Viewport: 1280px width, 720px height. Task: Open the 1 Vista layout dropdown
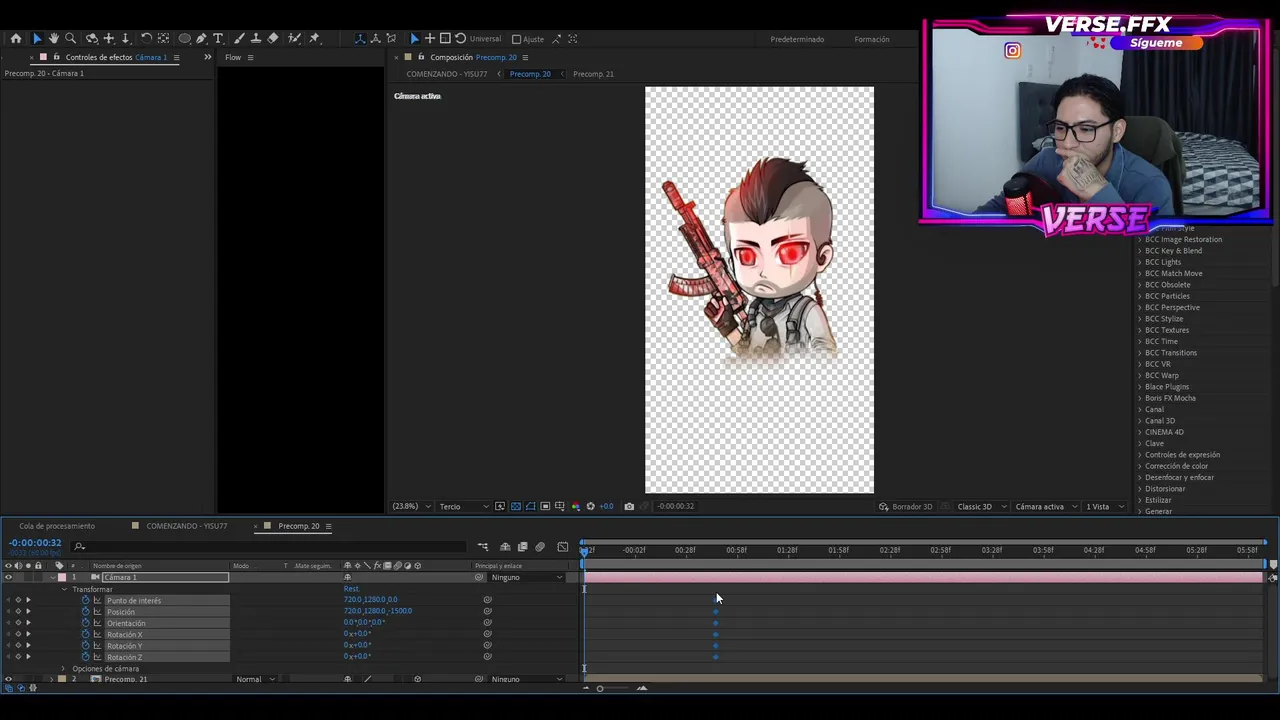pos(1104,507)
